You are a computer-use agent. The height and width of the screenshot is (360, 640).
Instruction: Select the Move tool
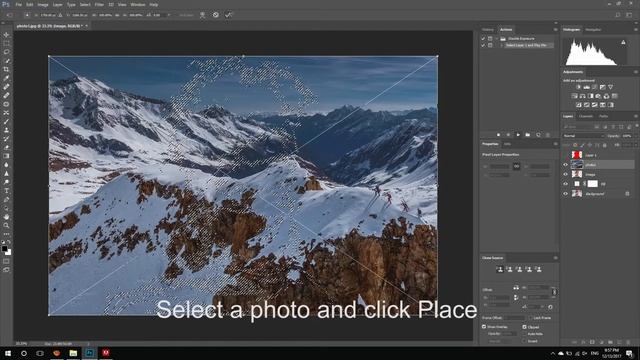[x=6, y=35]
